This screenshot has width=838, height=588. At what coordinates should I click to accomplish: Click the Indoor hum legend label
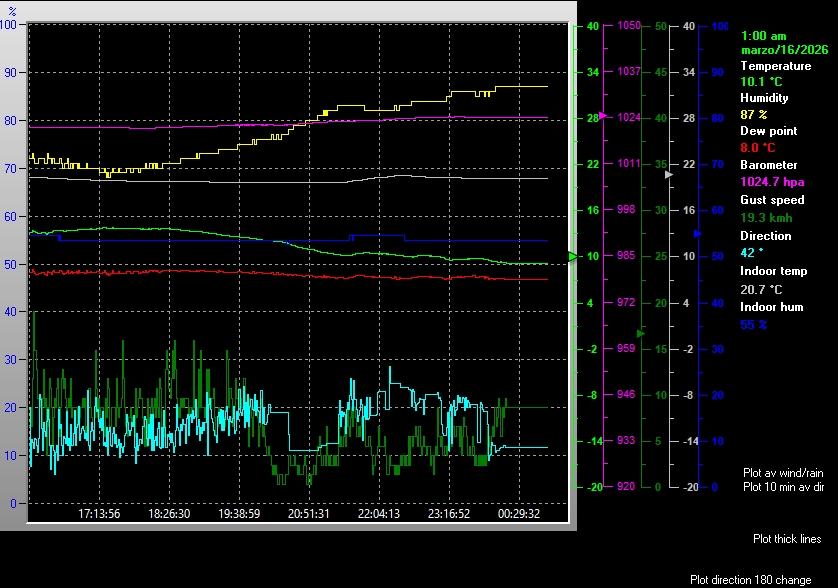pos(771,307)
